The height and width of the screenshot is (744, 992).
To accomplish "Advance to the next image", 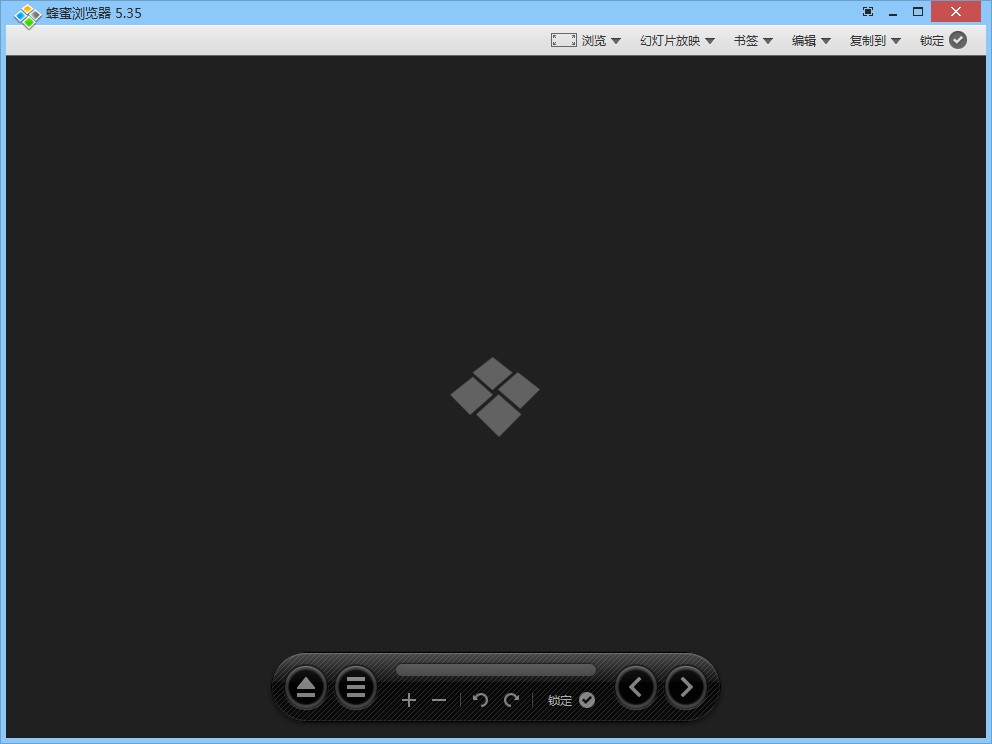I will click(x=685, y=687).
